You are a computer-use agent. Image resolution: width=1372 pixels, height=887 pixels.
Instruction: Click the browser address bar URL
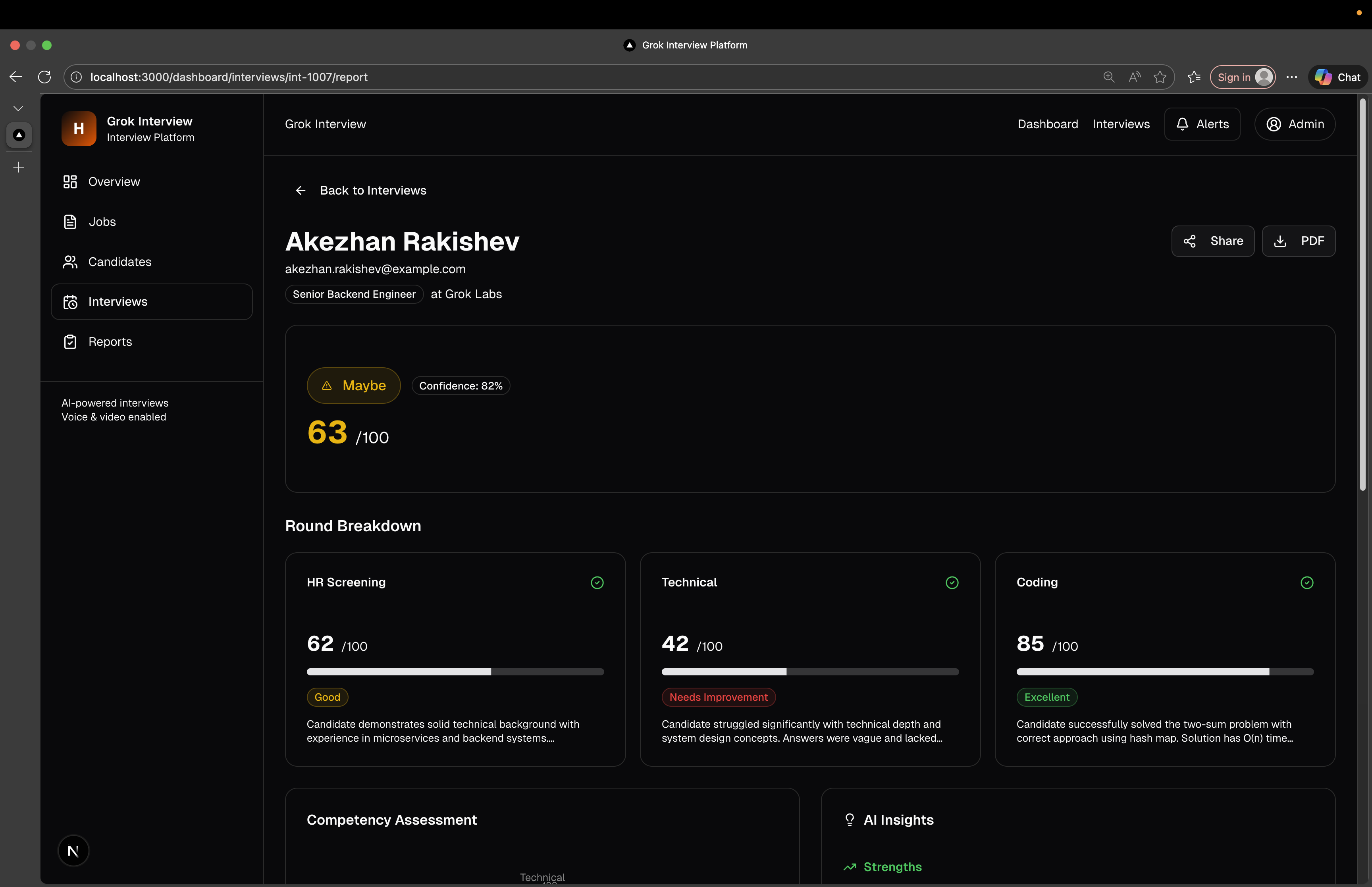point(229,77)
